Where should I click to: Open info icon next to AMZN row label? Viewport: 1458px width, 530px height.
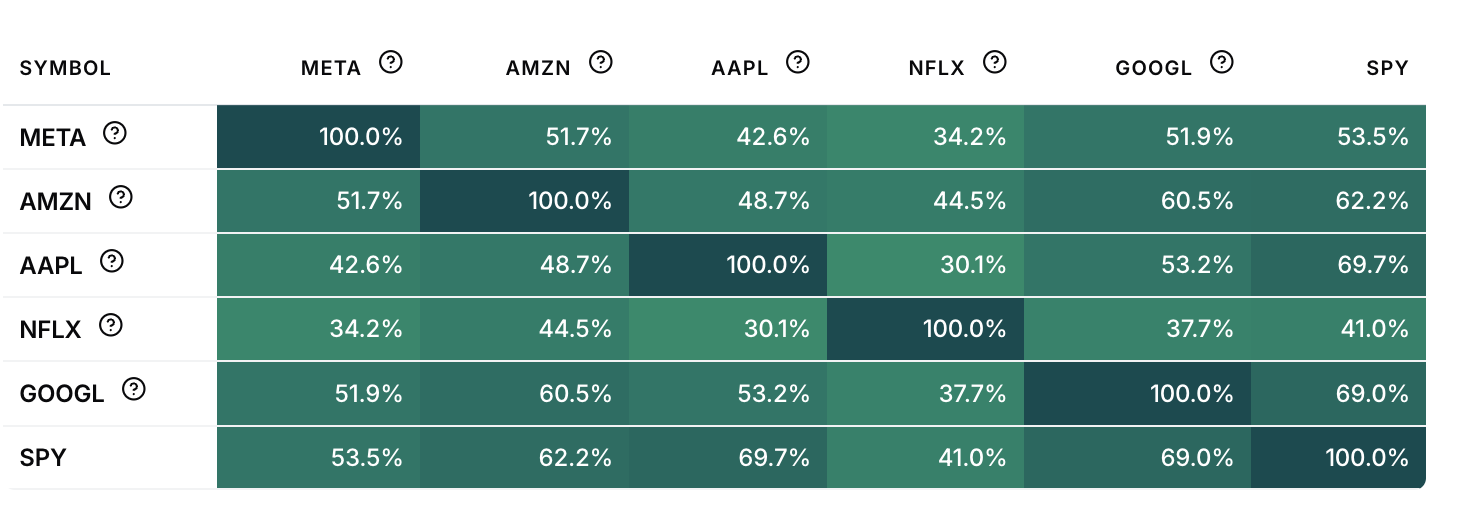[120, 198]
